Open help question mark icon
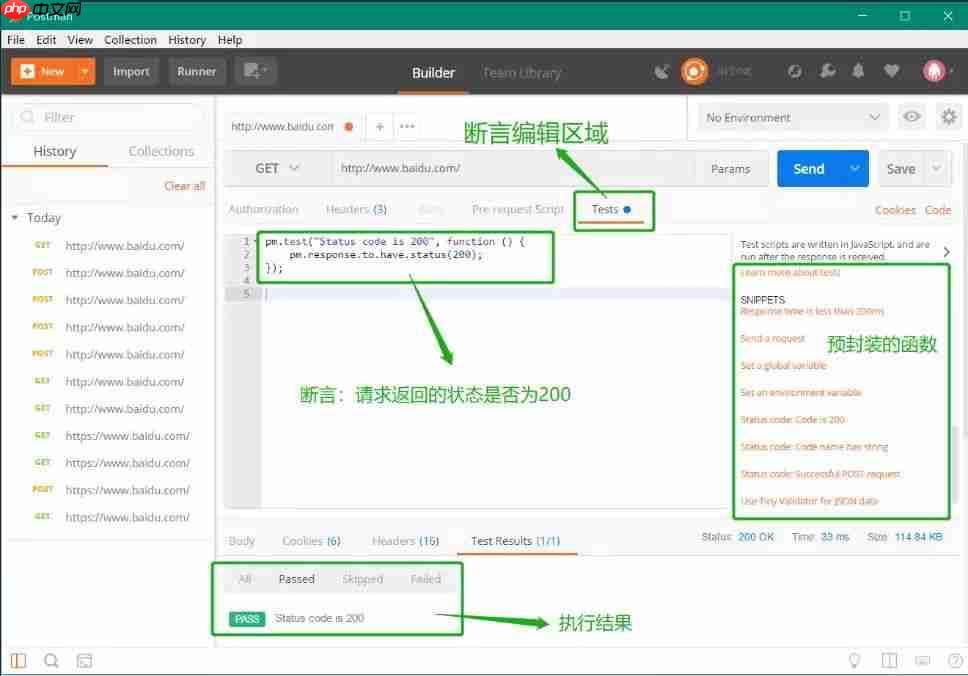 pyautogui.click(x=955, y=661)
